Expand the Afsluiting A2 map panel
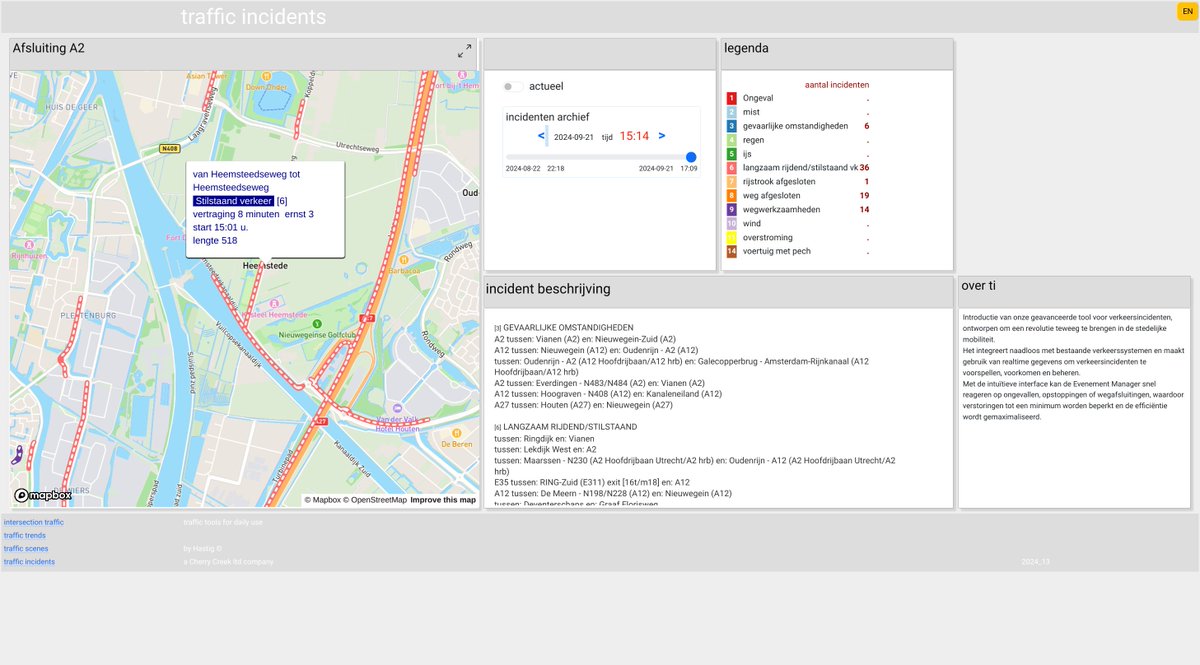 point(464,49)
